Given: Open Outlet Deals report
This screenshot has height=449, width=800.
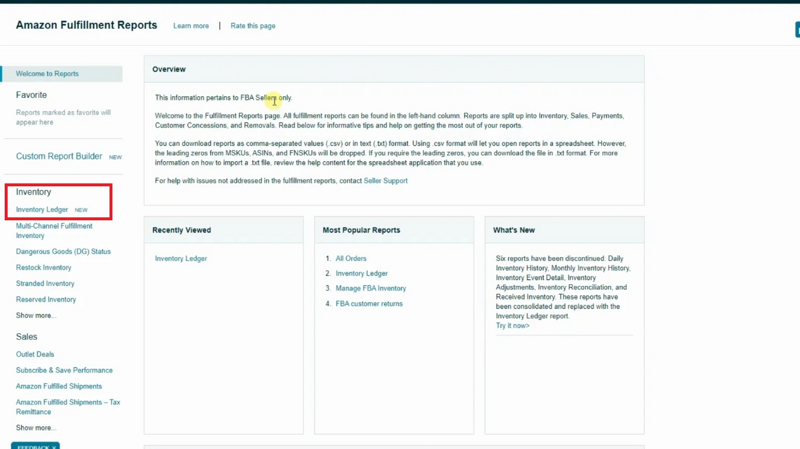Looking at the screenshot, I should (35, 354).
